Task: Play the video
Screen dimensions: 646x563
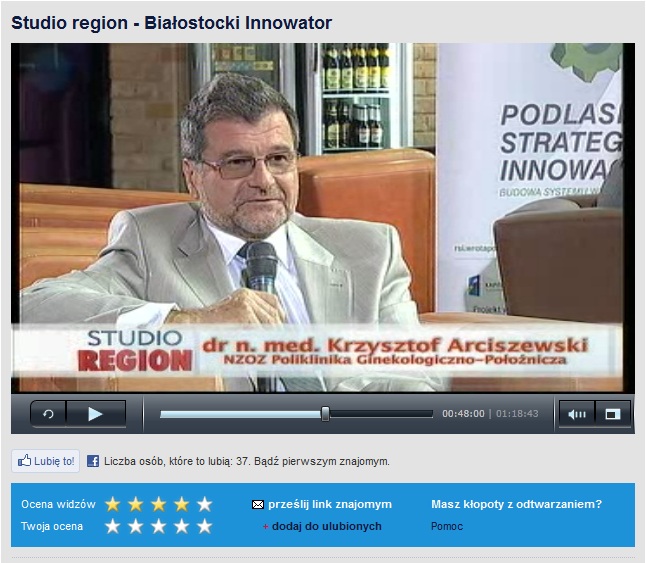Action: click(x=96, y=414)
